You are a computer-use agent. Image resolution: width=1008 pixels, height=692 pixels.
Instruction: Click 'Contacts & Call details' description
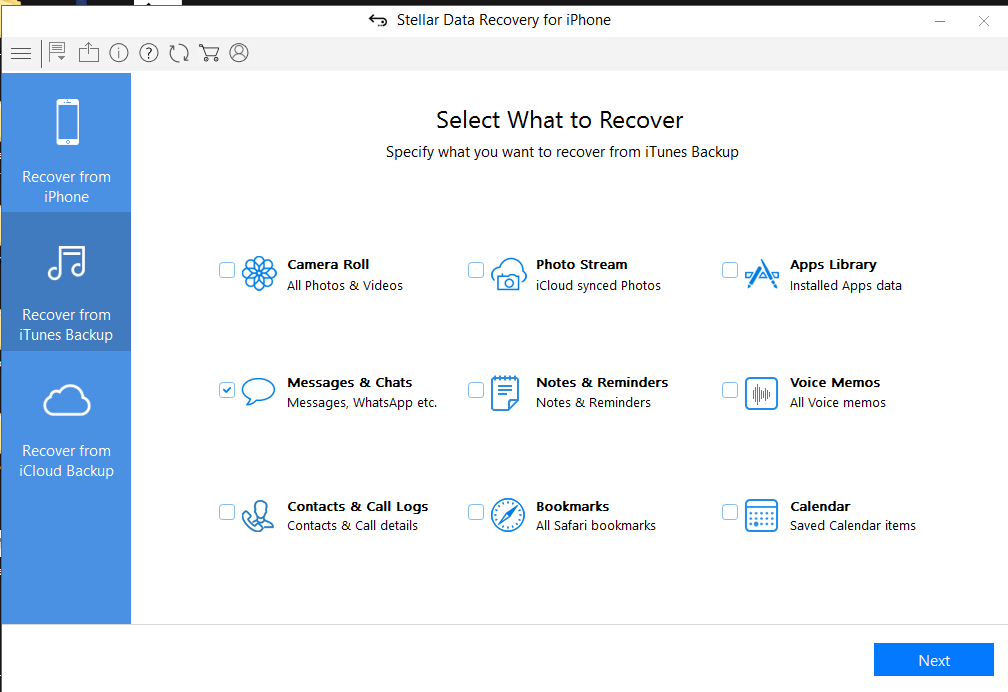coord(353,525)
